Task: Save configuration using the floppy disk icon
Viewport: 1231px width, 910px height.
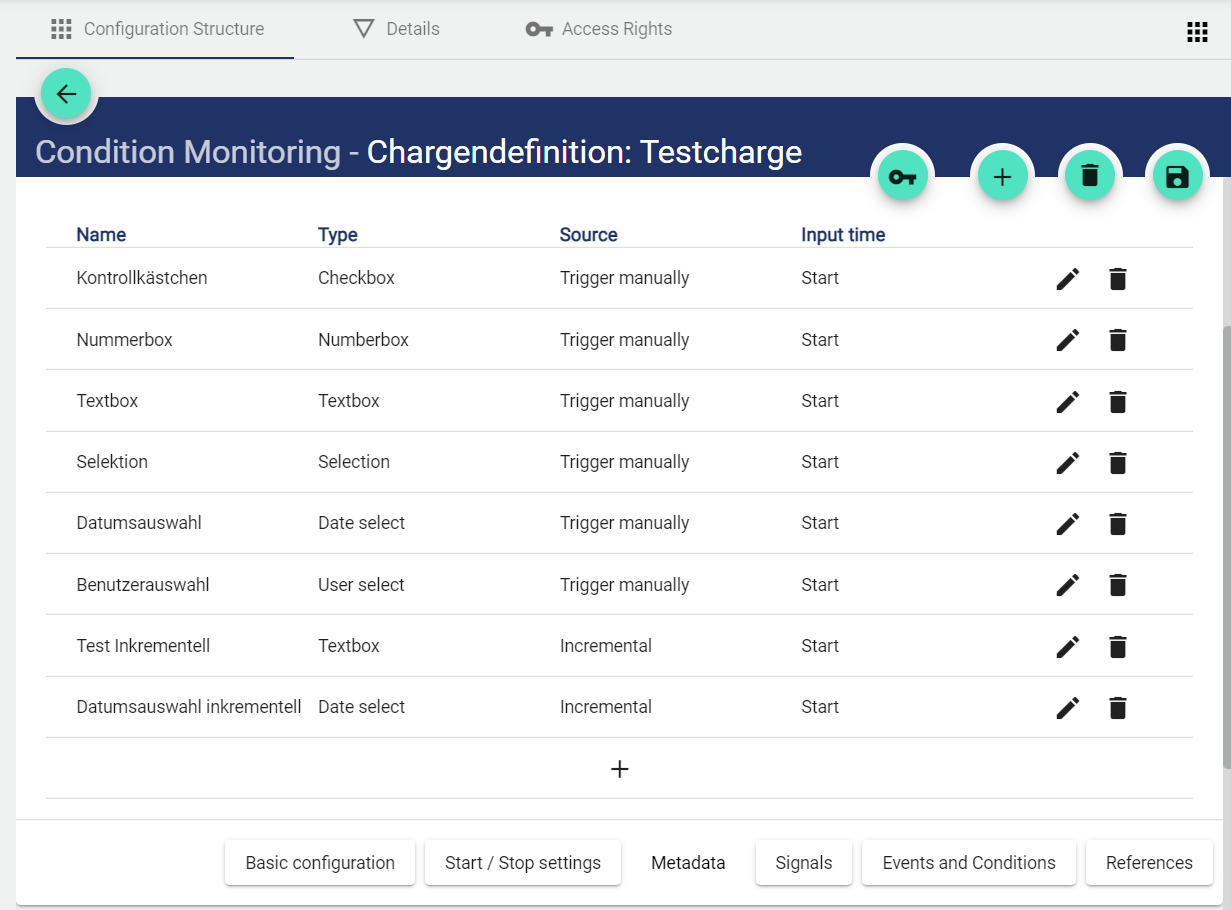Action: pyautogui.click(x=1177, y=177)
